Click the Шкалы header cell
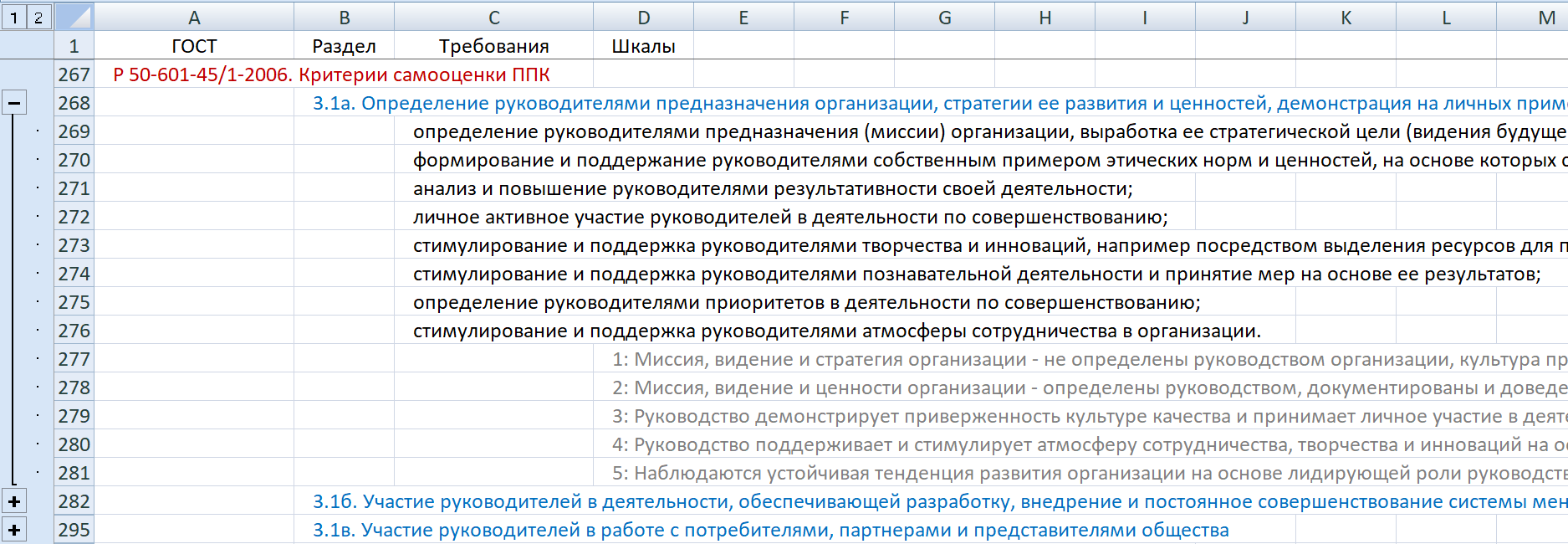This screenshot has width=1568, height=544. 643,46
